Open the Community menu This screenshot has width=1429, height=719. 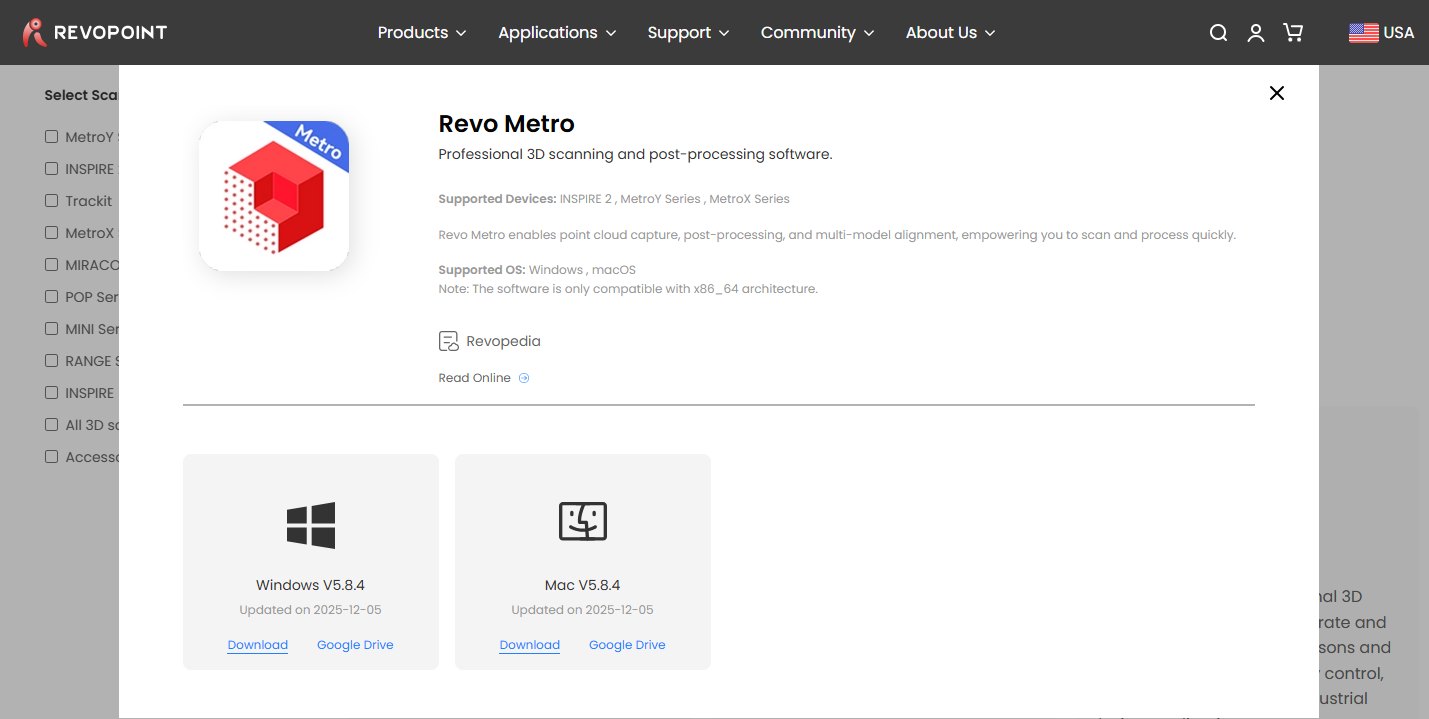[817, 33]
